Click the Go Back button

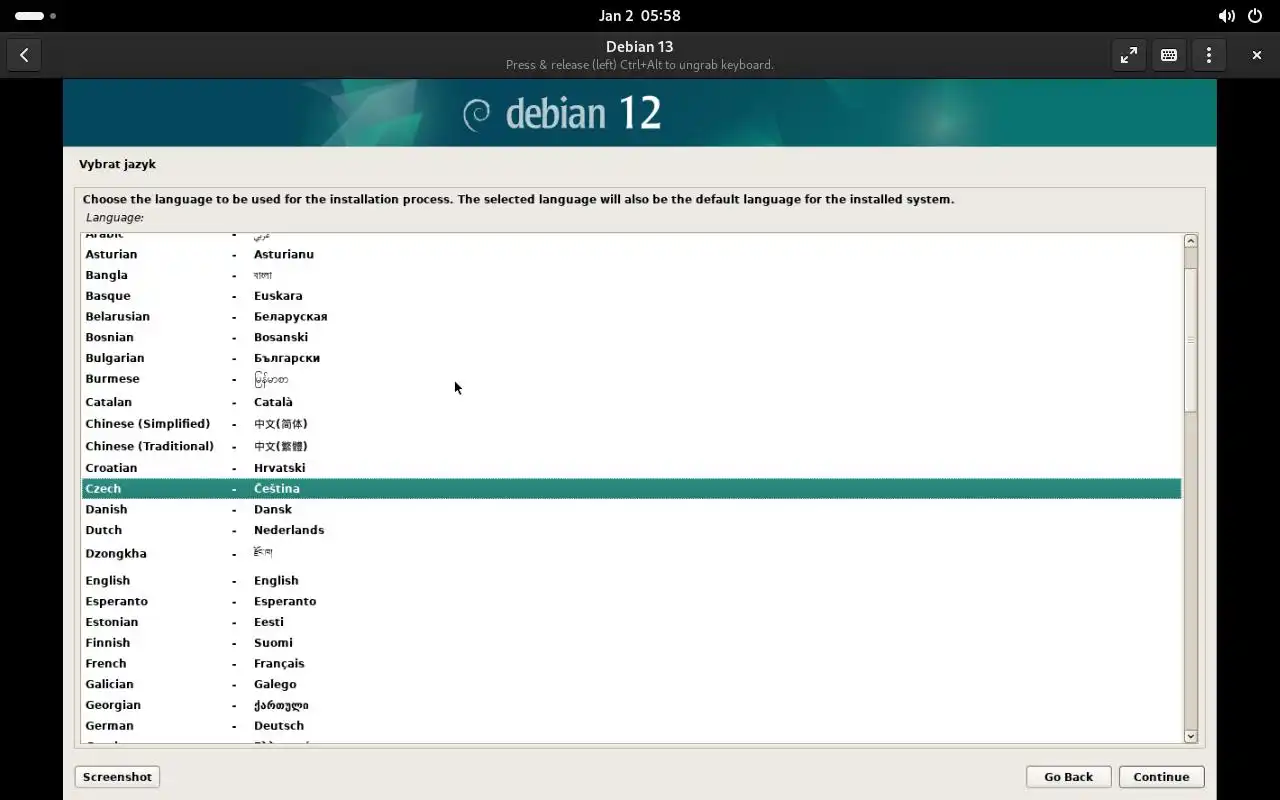tap(1069, 777)
